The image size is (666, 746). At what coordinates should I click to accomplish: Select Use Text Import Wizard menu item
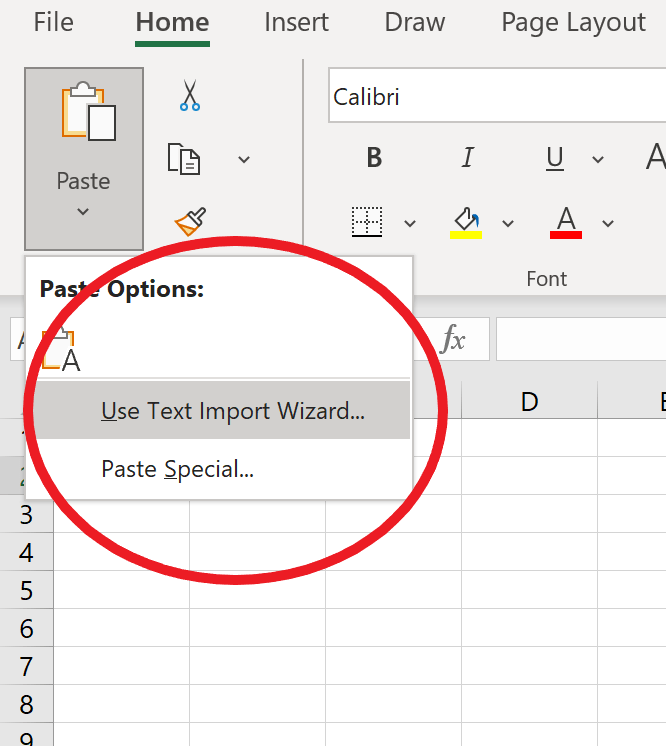(232, 411)
